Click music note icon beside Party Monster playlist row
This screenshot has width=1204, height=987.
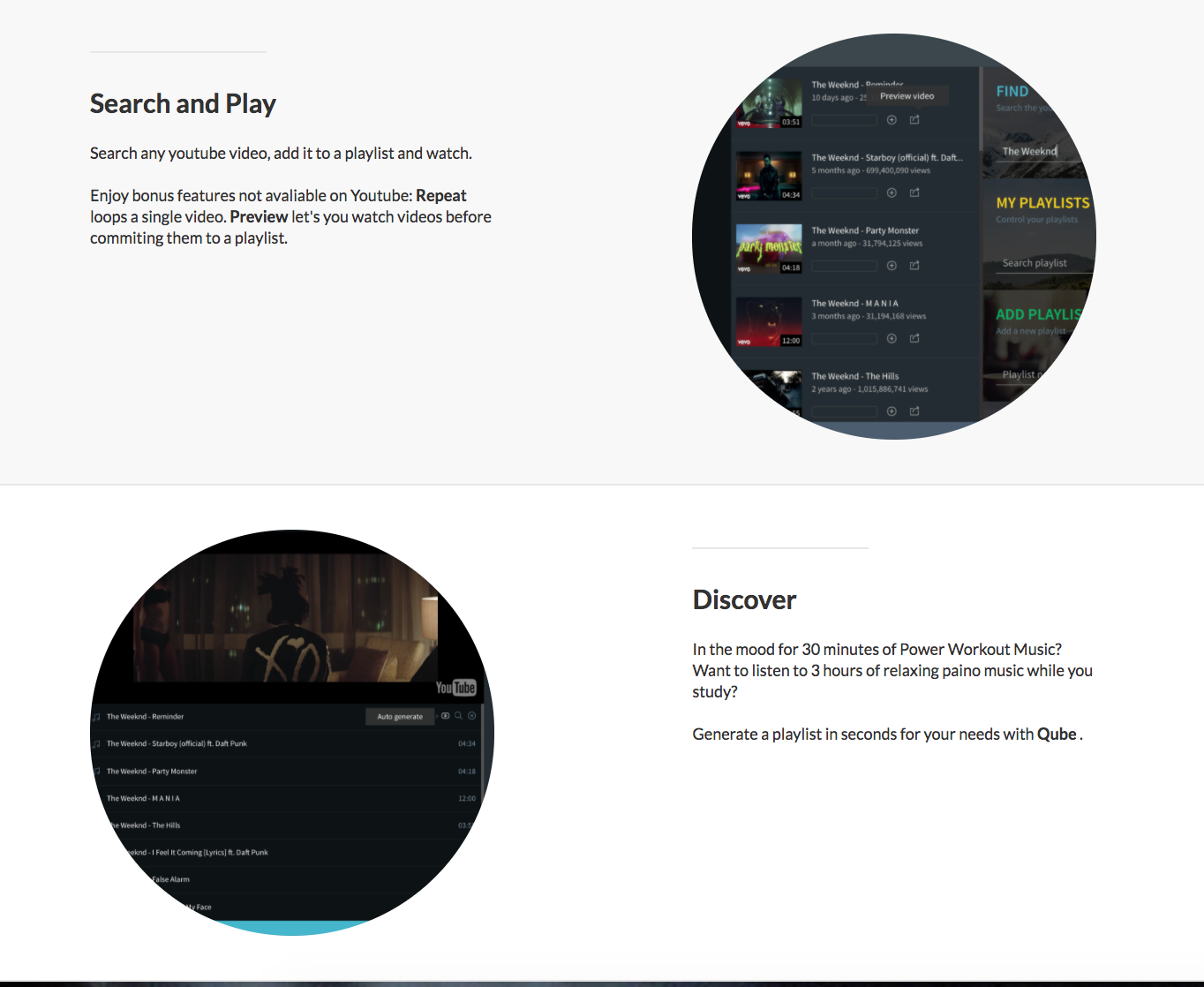pyautogui.click(x=97, y=772)
